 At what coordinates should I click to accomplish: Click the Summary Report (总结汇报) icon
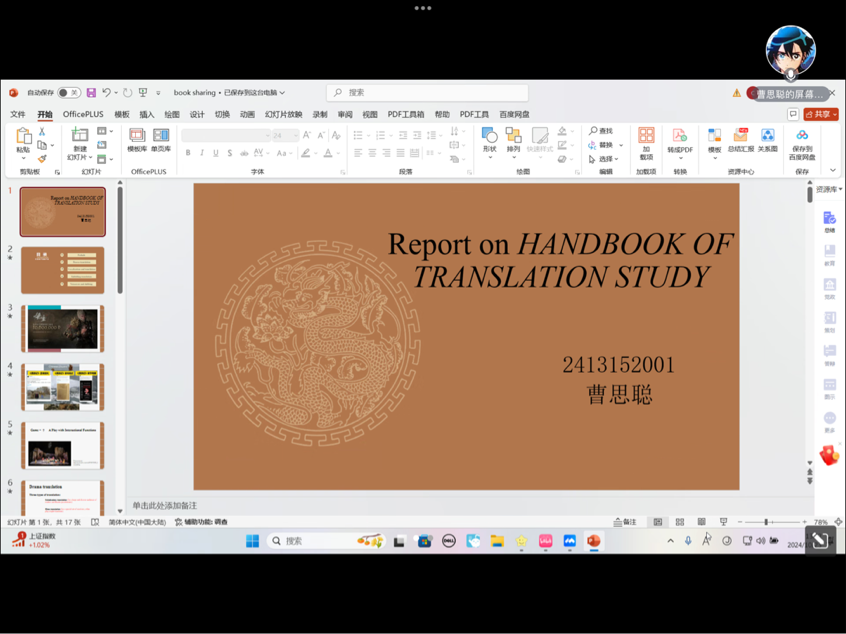coord(741,139)
